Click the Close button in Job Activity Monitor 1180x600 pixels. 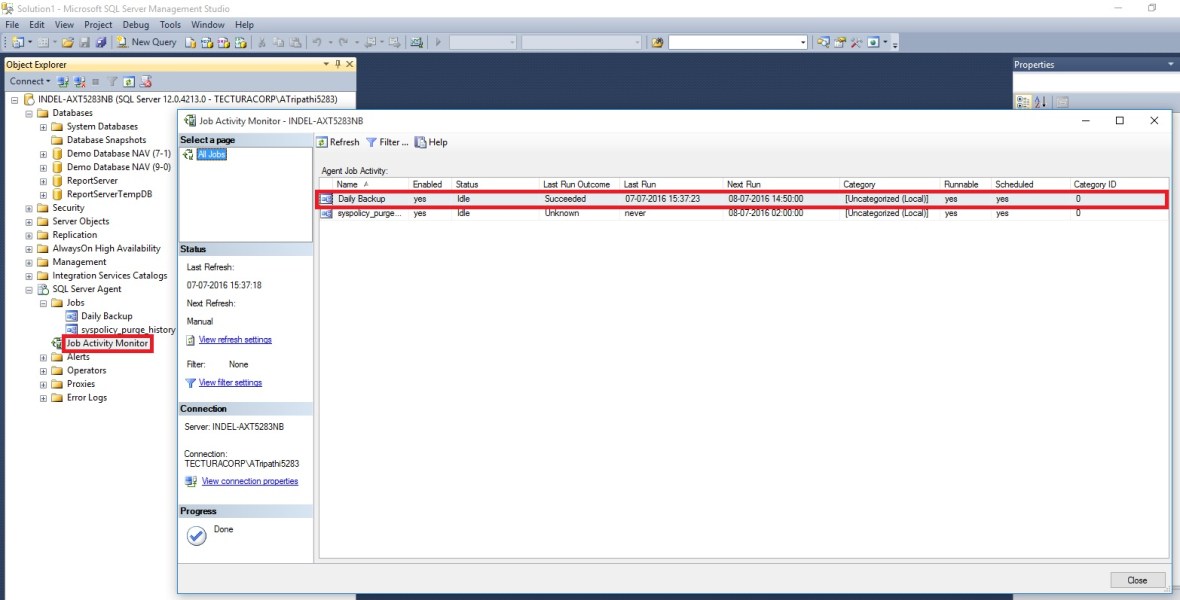tap(1136, 579)
